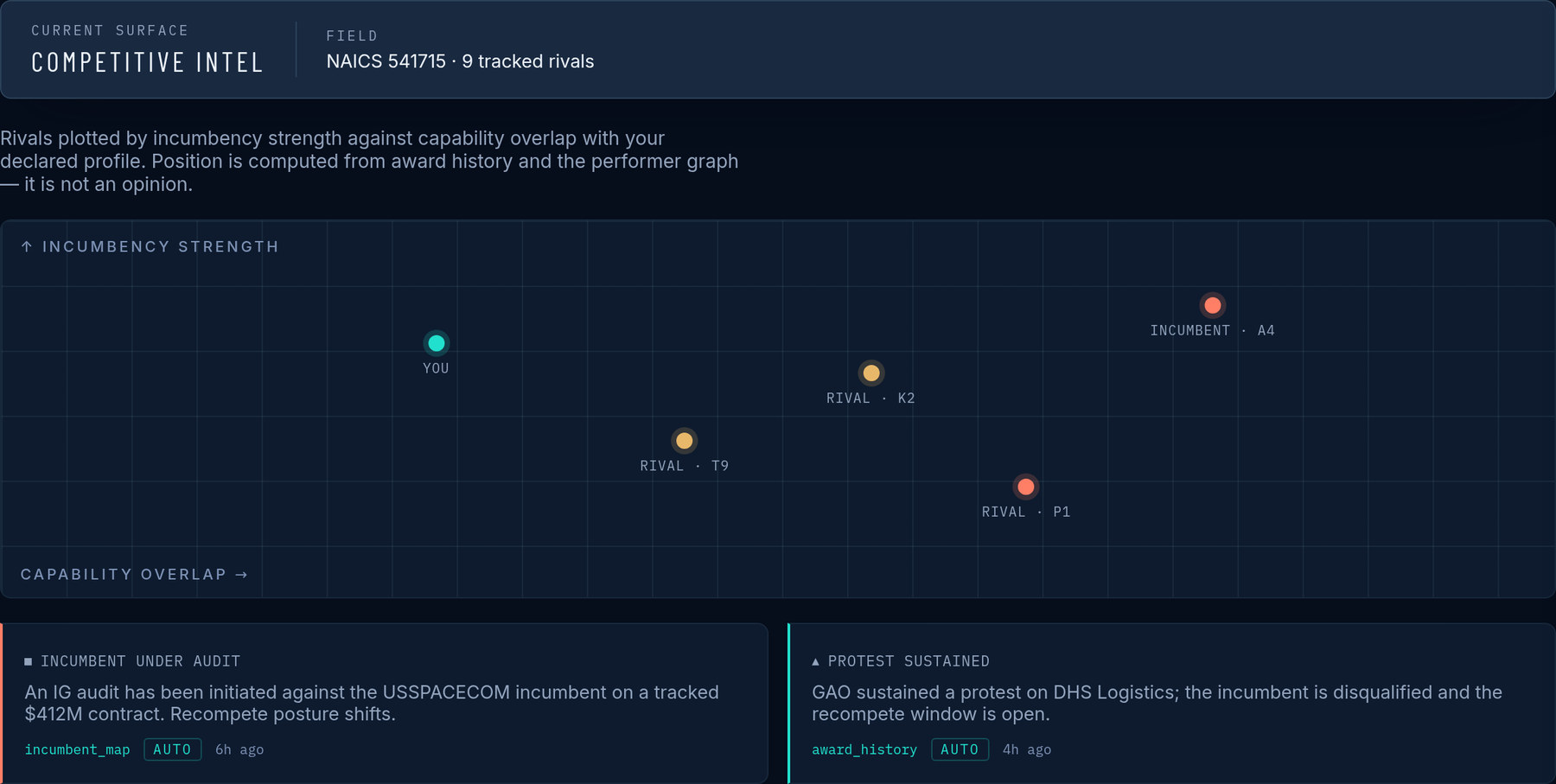Click the Incumbency Strength axis label
This screenshot has height=784, width=1556.
[x=150, y=246]
